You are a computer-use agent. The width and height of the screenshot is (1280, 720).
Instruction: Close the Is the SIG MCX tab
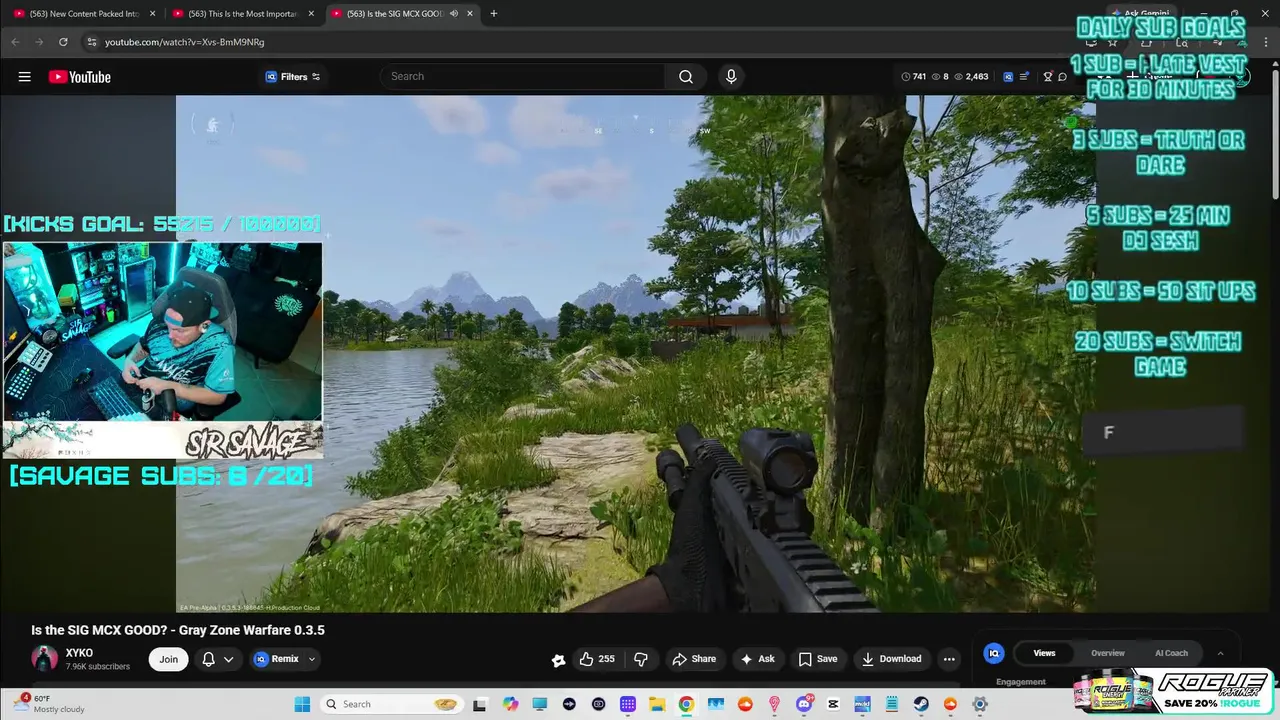point(470,14)
